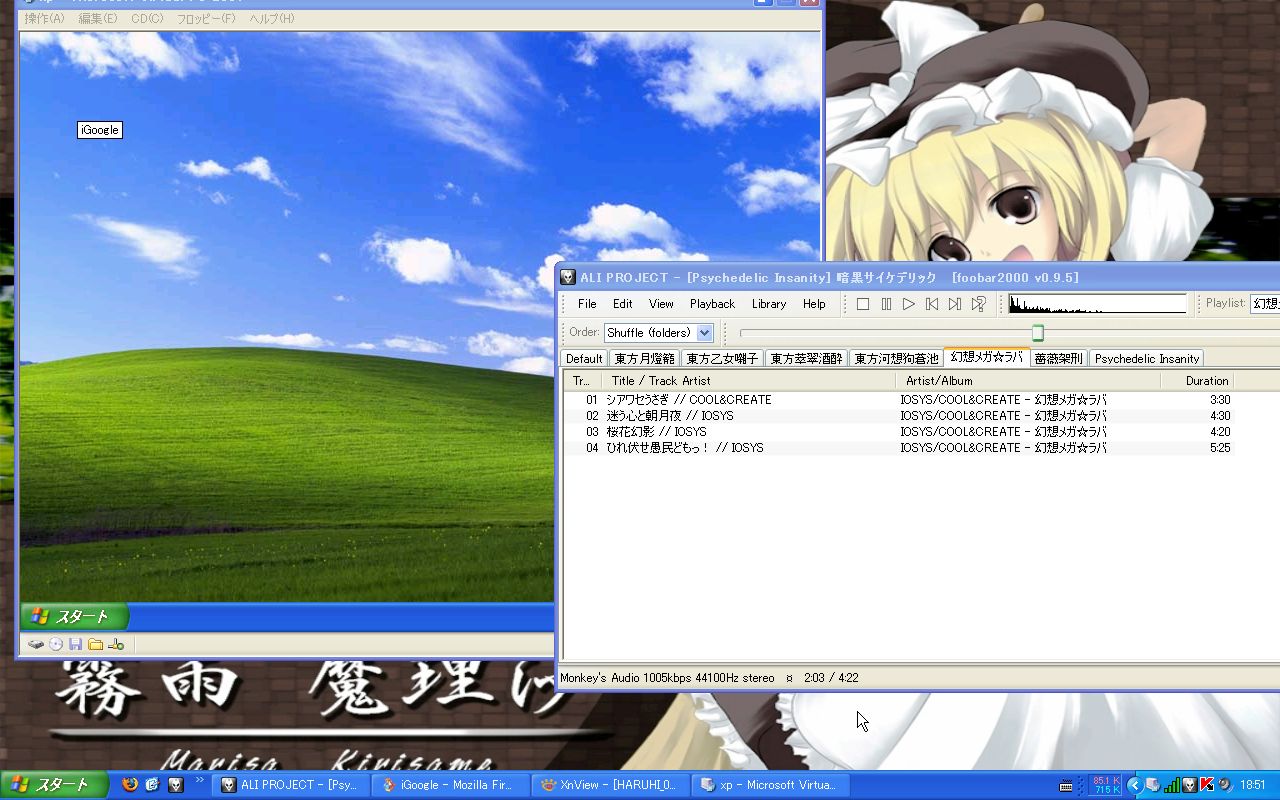This screenshot has width=1280, height=800.
Task: Select track 04 ひれ伏せ愚民どもっ！ // IOSYS
Action: (x=899, y=448)
